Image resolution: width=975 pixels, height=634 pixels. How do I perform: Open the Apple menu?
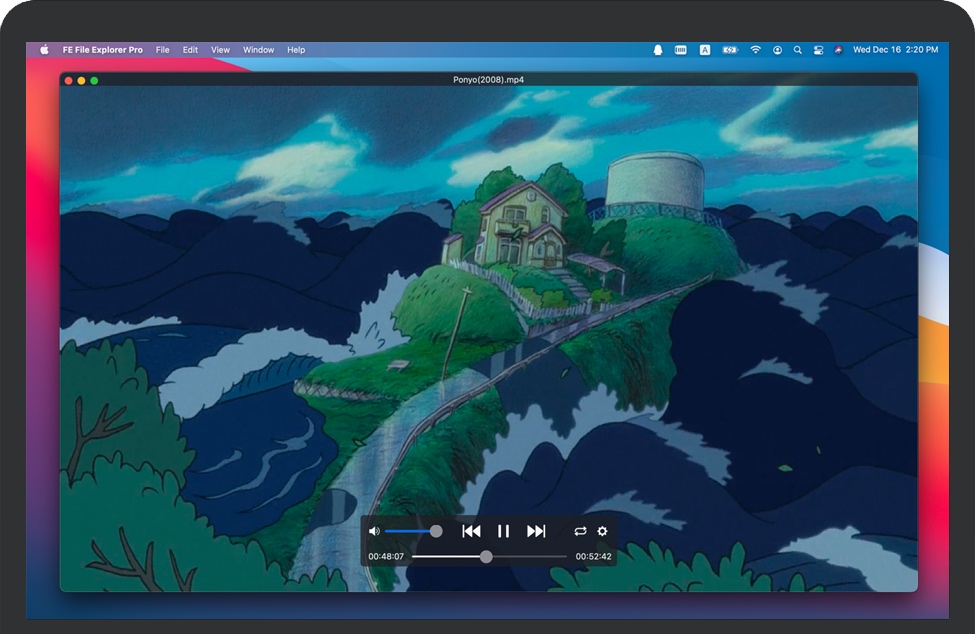44,50
